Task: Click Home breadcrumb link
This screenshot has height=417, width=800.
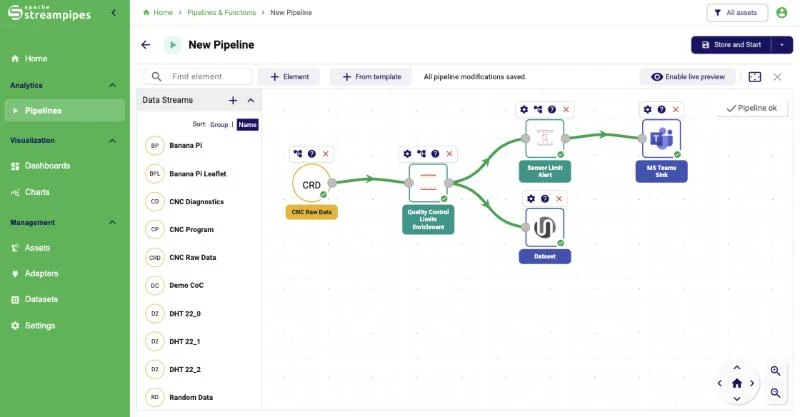Action: (158, 12)
